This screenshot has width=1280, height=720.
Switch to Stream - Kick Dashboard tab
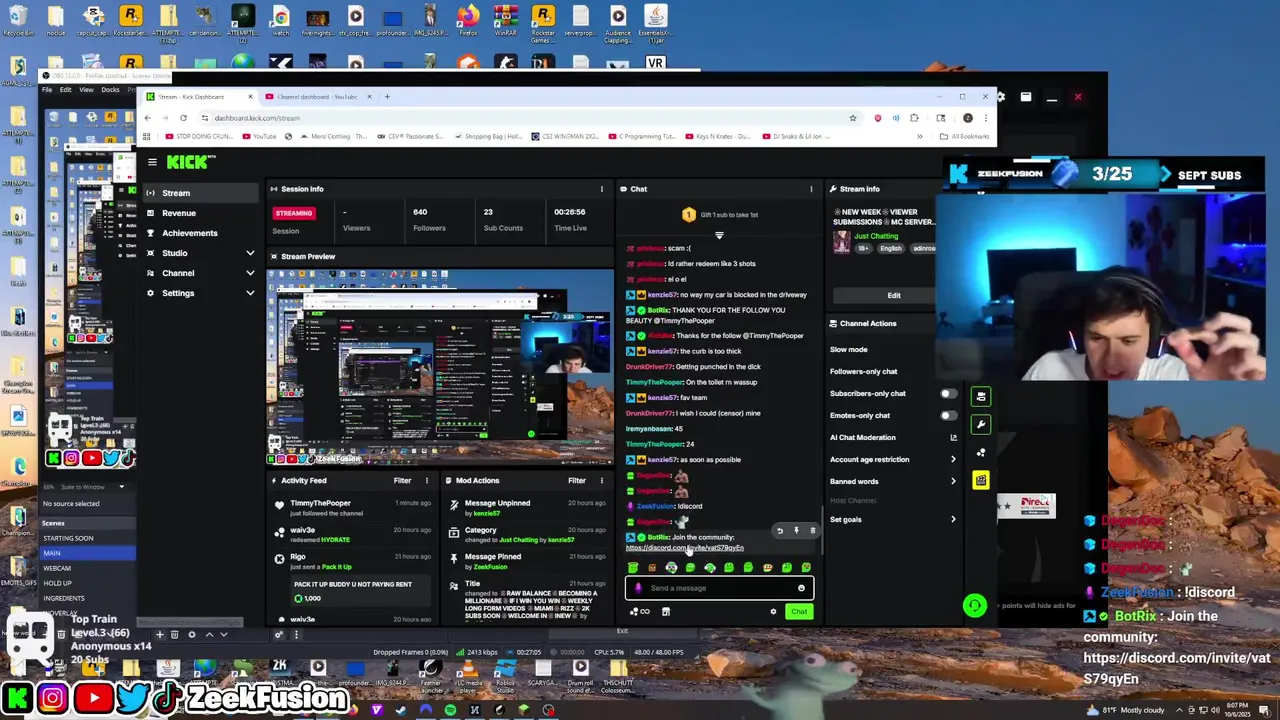tap(198, 97)
